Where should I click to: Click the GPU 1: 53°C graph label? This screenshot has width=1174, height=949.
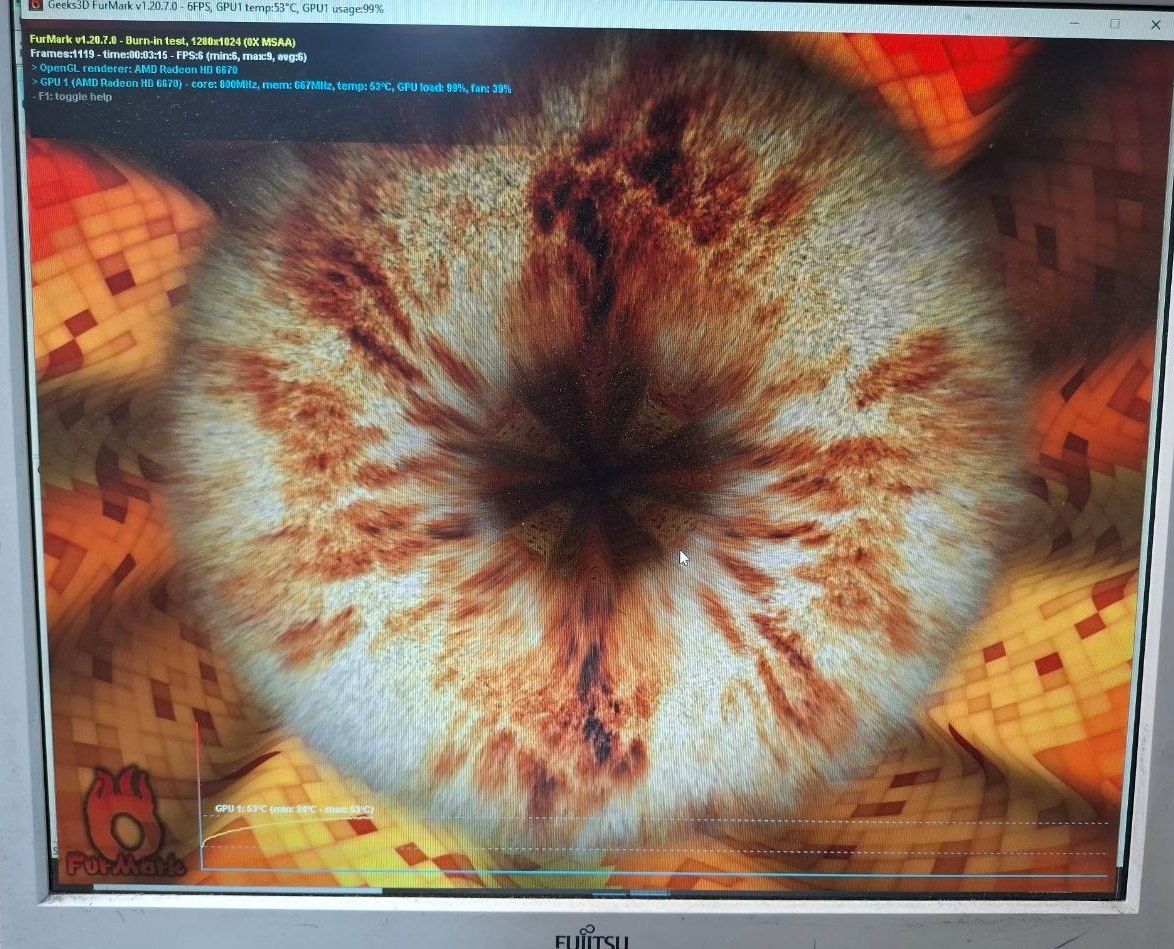(294, 809)
